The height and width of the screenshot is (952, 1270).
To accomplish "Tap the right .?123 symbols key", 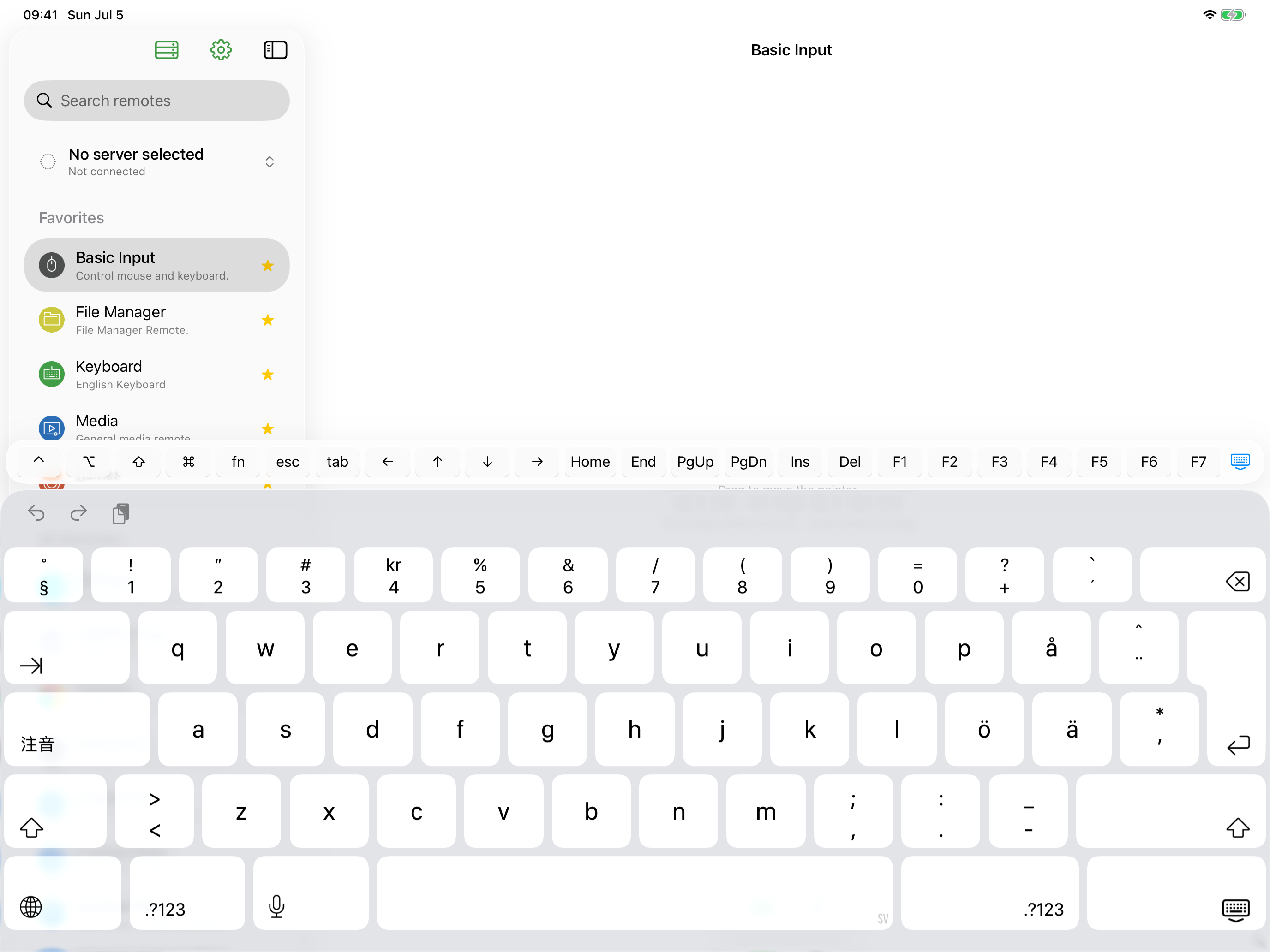I will 990,893.
